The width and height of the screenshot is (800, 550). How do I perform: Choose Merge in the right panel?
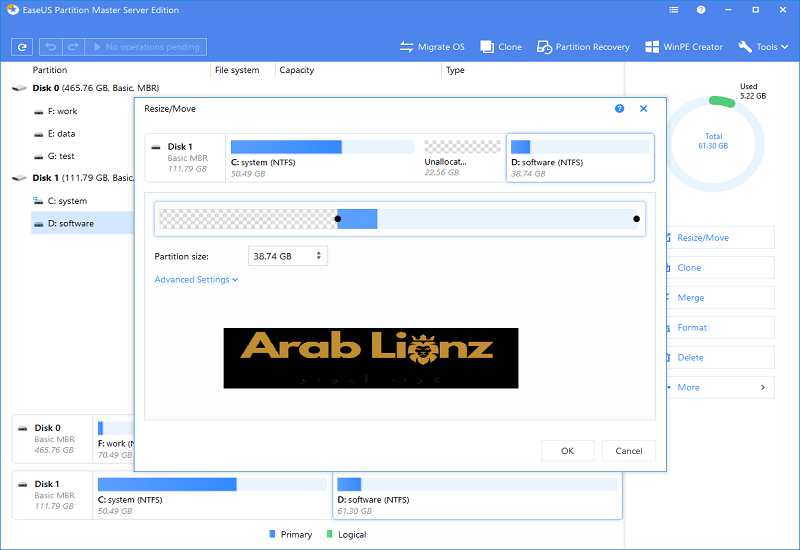coord(720,297)
